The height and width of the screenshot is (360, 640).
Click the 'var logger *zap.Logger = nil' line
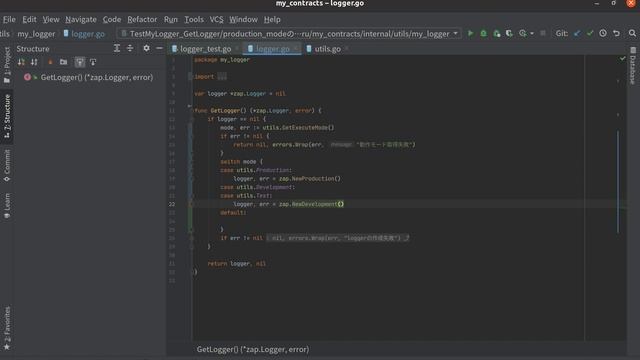(240, 93)
